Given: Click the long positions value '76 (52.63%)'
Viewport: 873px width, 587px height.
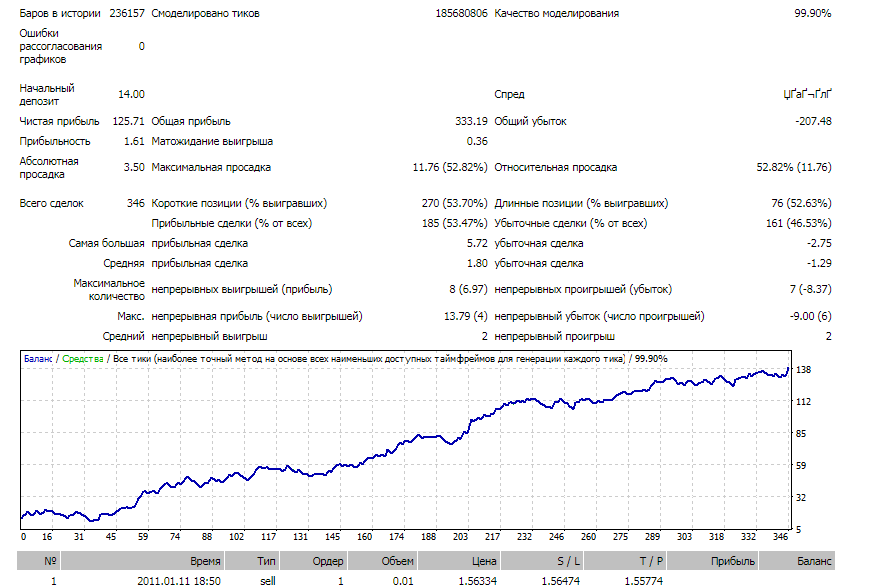Looking at the screenshot, I should click(802, 203).
